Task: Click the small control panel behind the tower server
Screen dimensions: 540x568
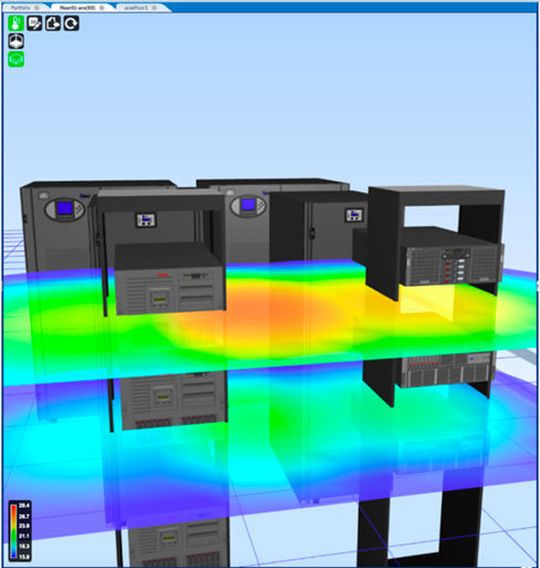Action: click(x=146, y=220)
